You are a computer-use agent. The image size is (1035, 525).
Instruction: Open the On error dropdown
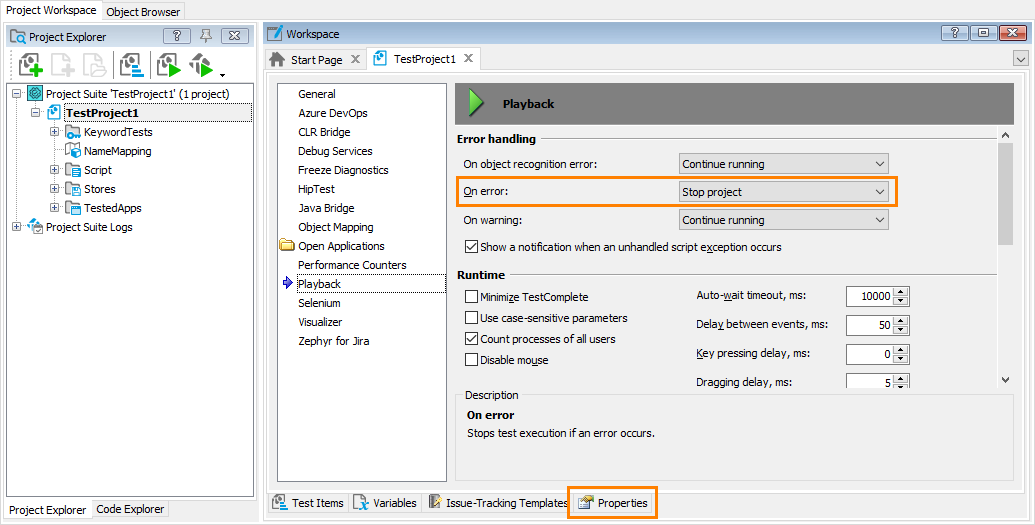pos(784,192)
